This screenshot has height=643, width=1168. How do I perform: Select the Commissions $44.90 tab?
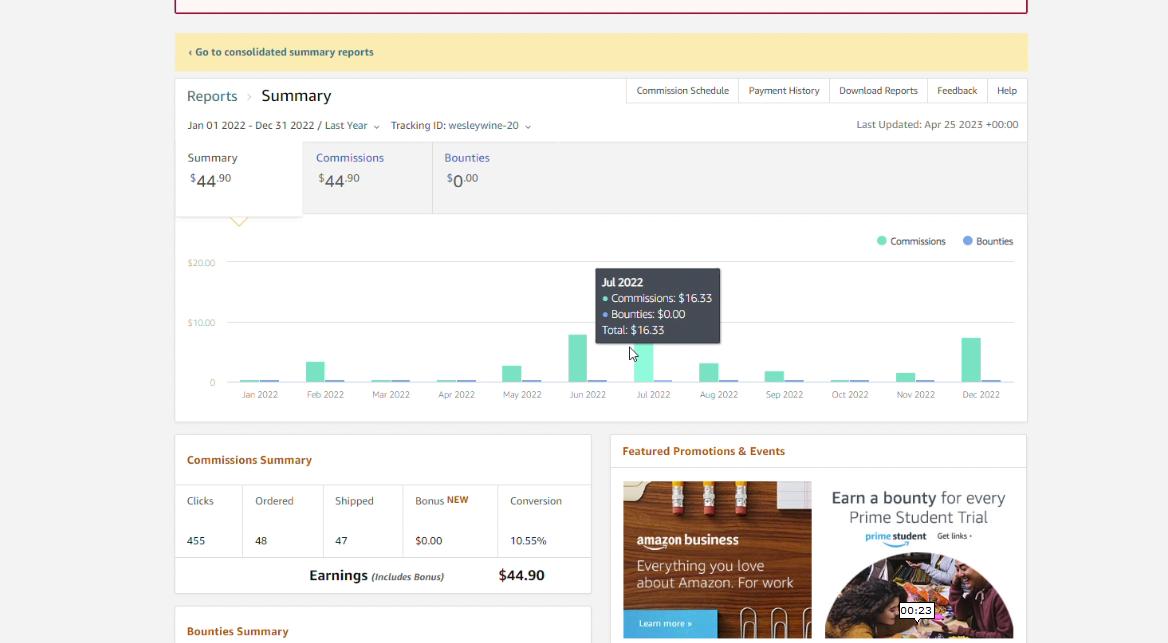point(367,178)
